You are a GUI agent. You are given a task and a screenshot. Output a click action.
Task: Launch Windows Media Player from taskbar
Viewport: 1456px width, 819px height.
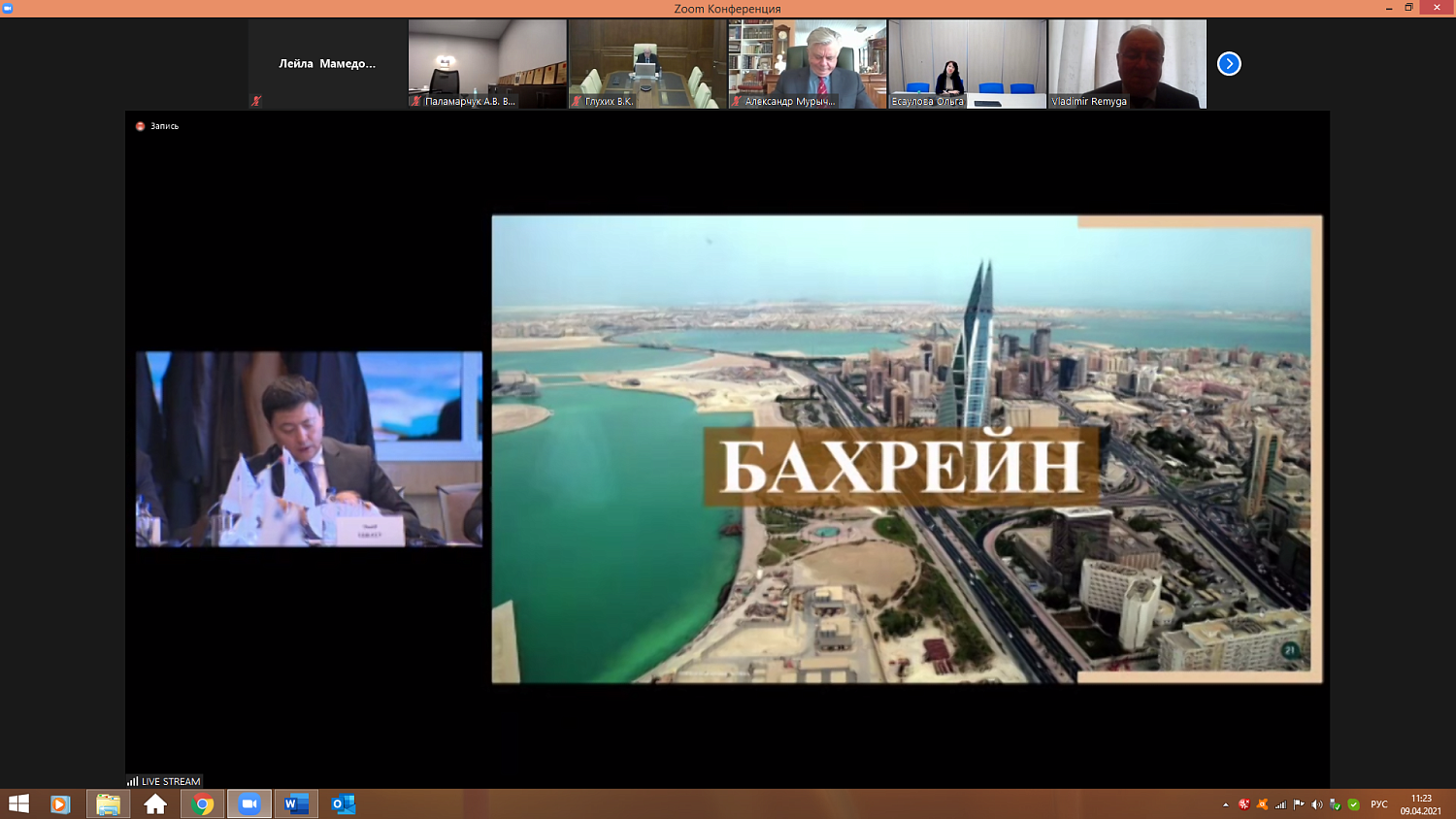(60, 804)
